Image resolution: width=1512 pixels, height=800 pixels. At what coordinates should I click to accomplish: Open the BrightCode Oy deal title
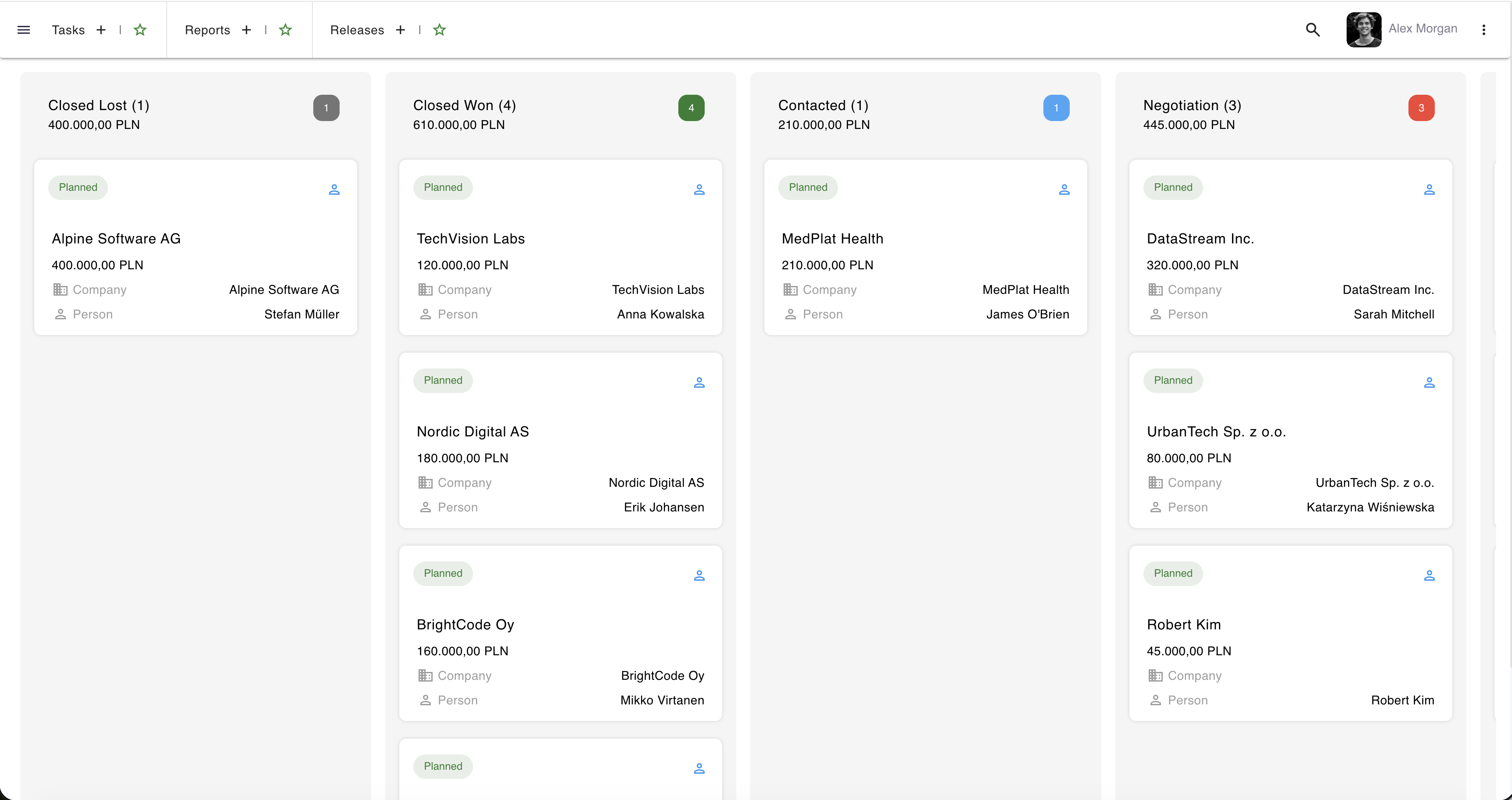[466, 625]
